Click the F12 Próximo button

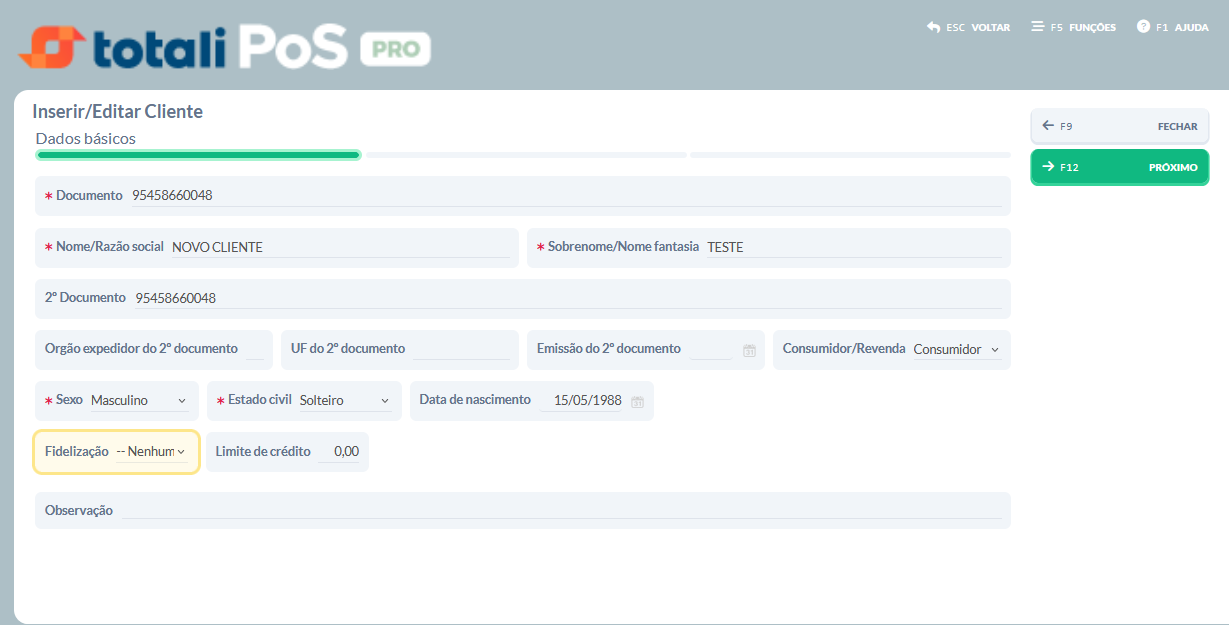(x=1120, y=167)
